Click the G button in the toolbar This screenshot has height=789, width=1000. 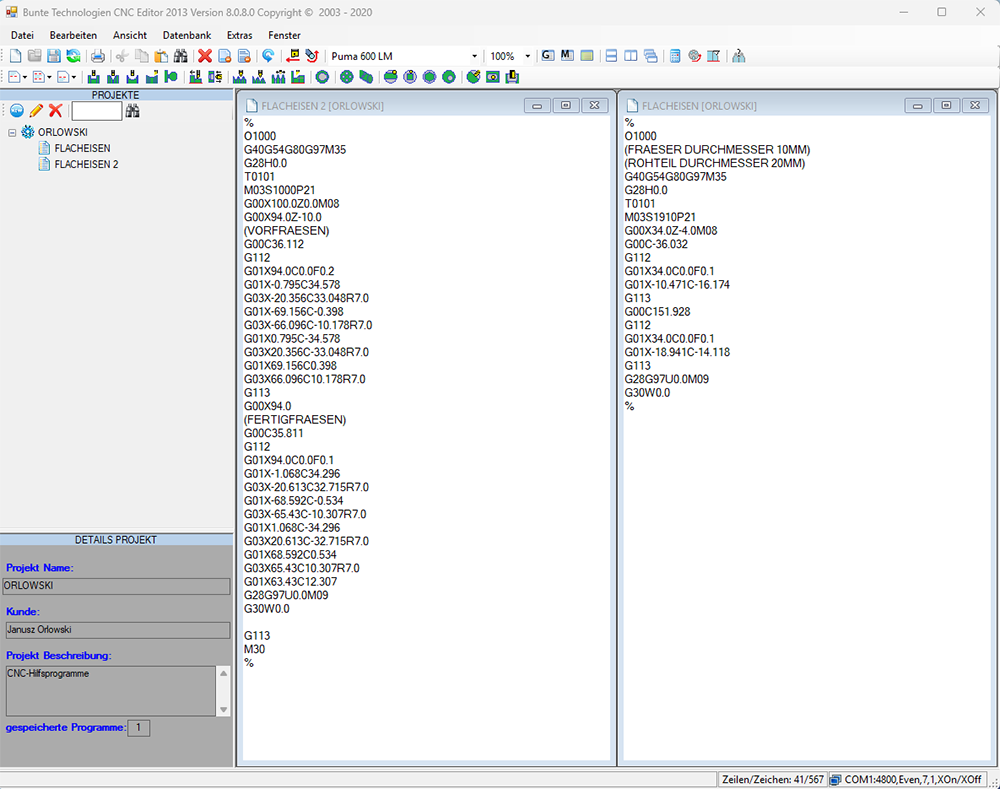(547, 55)
